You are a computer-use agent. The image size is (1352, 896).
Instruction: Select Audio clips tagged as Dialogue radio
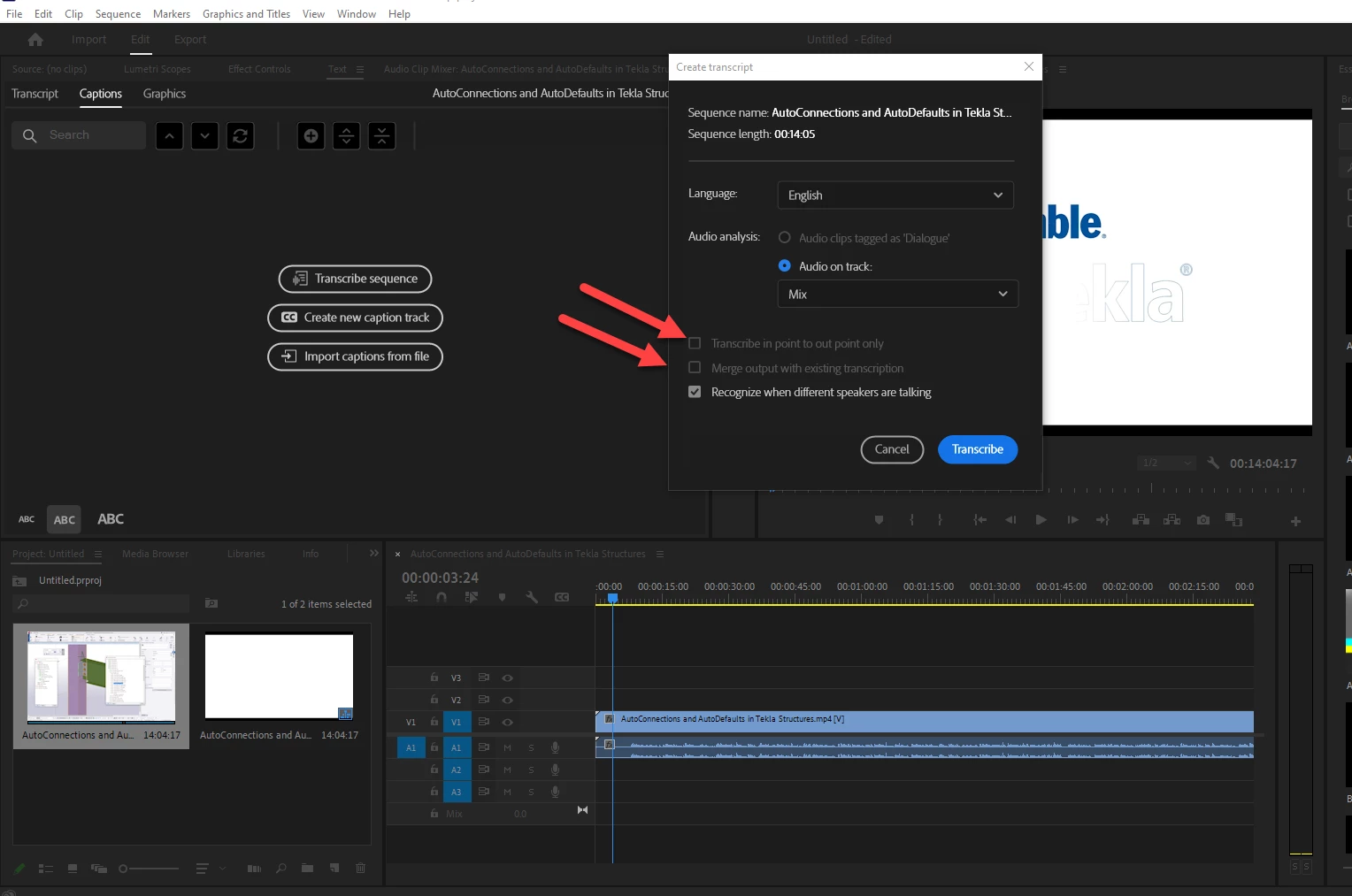pyautogui.click(x=784, y=238)
